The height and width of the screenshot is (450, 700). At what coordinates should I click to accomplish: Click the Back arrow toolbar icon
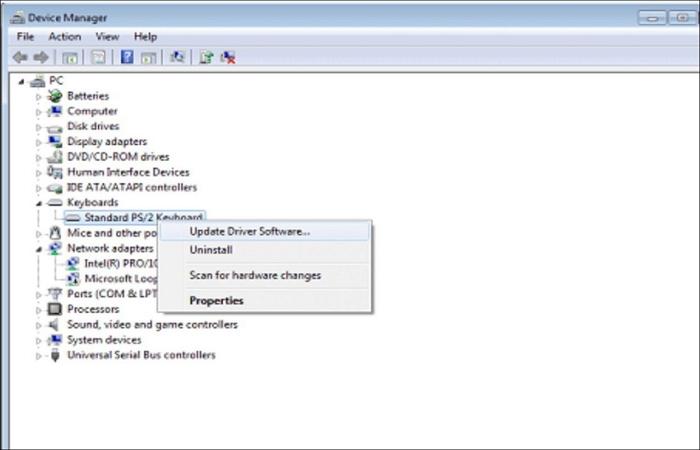tap(20, 57)
